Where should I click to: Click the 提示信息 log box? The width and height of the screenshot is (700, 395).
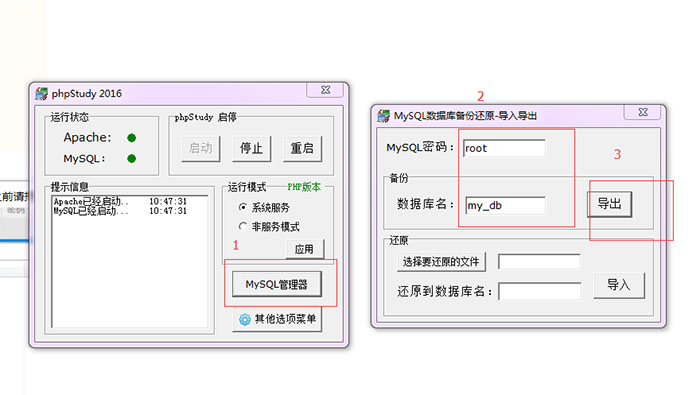pyautogui.click(x=130, y=262)
